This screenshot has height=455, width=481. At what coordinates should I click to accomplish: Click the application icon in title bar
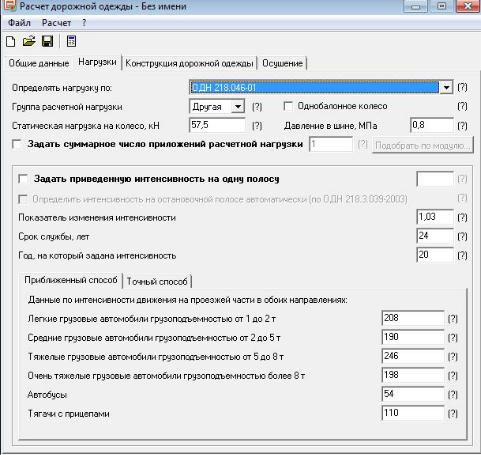pos(9,6)
